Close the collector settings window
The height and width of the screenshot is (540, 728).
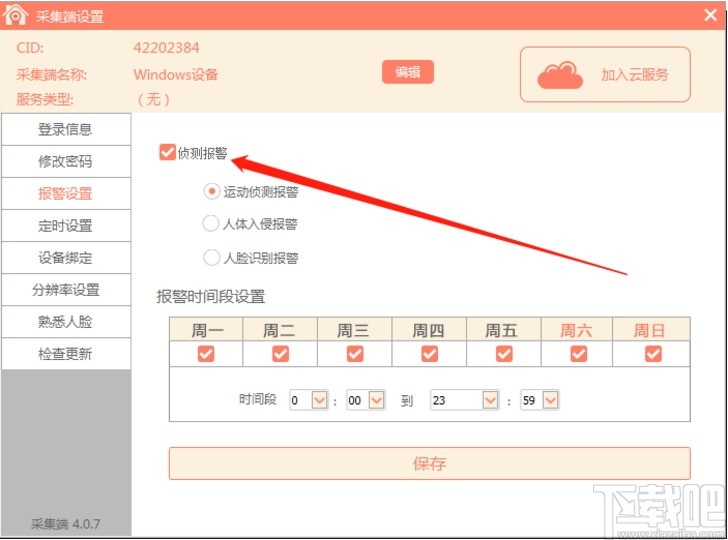coord(710,15)
